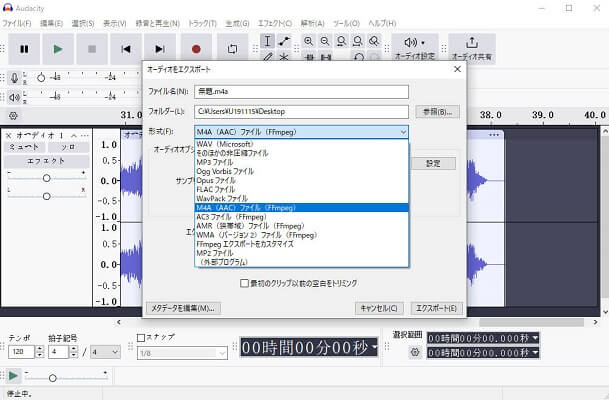Open the clip's three-dot menu
The image size is (609, 400).
(494, 135)
